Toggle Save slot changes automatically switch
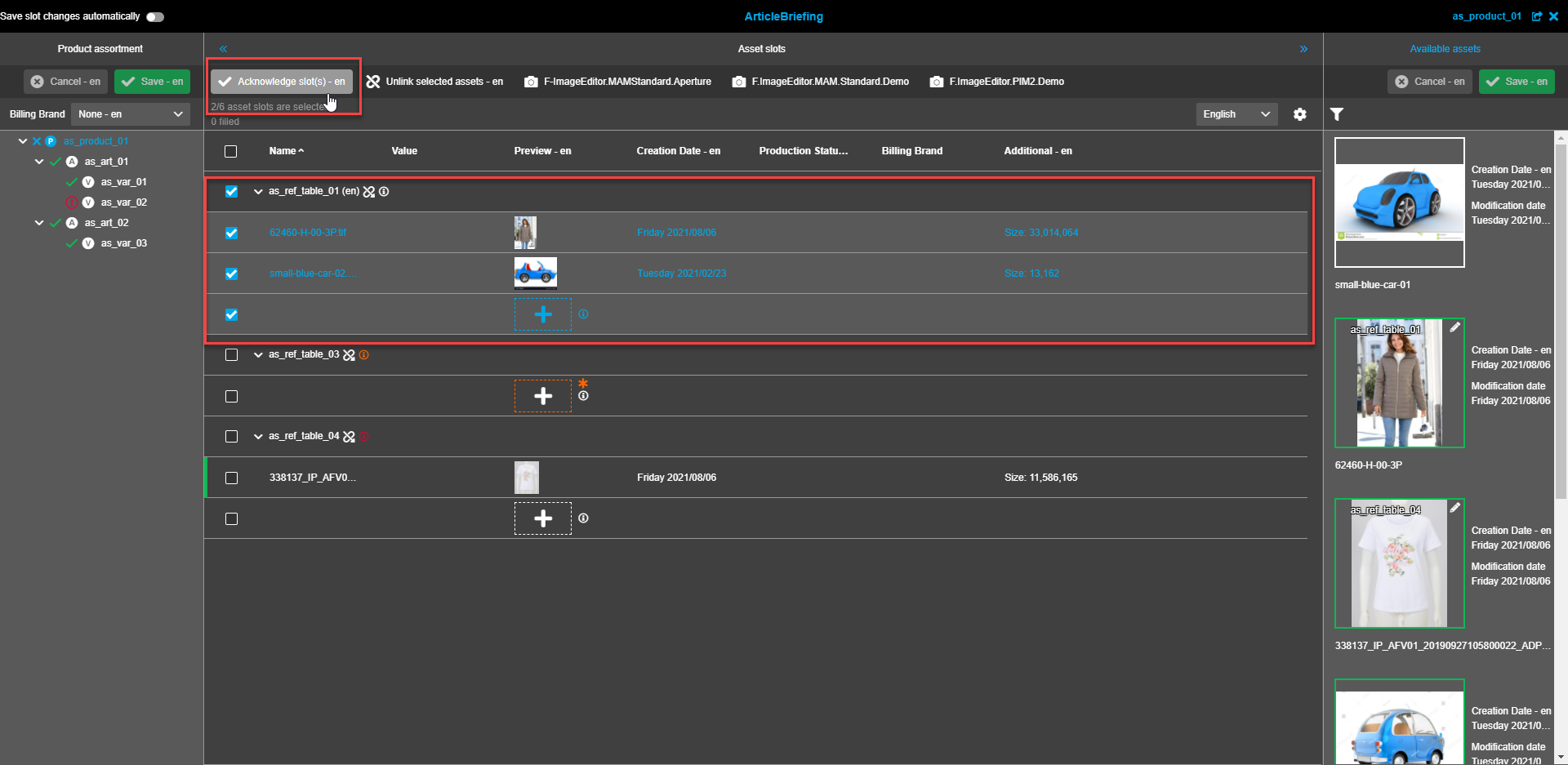The image size is (1568, 765). 154,16
